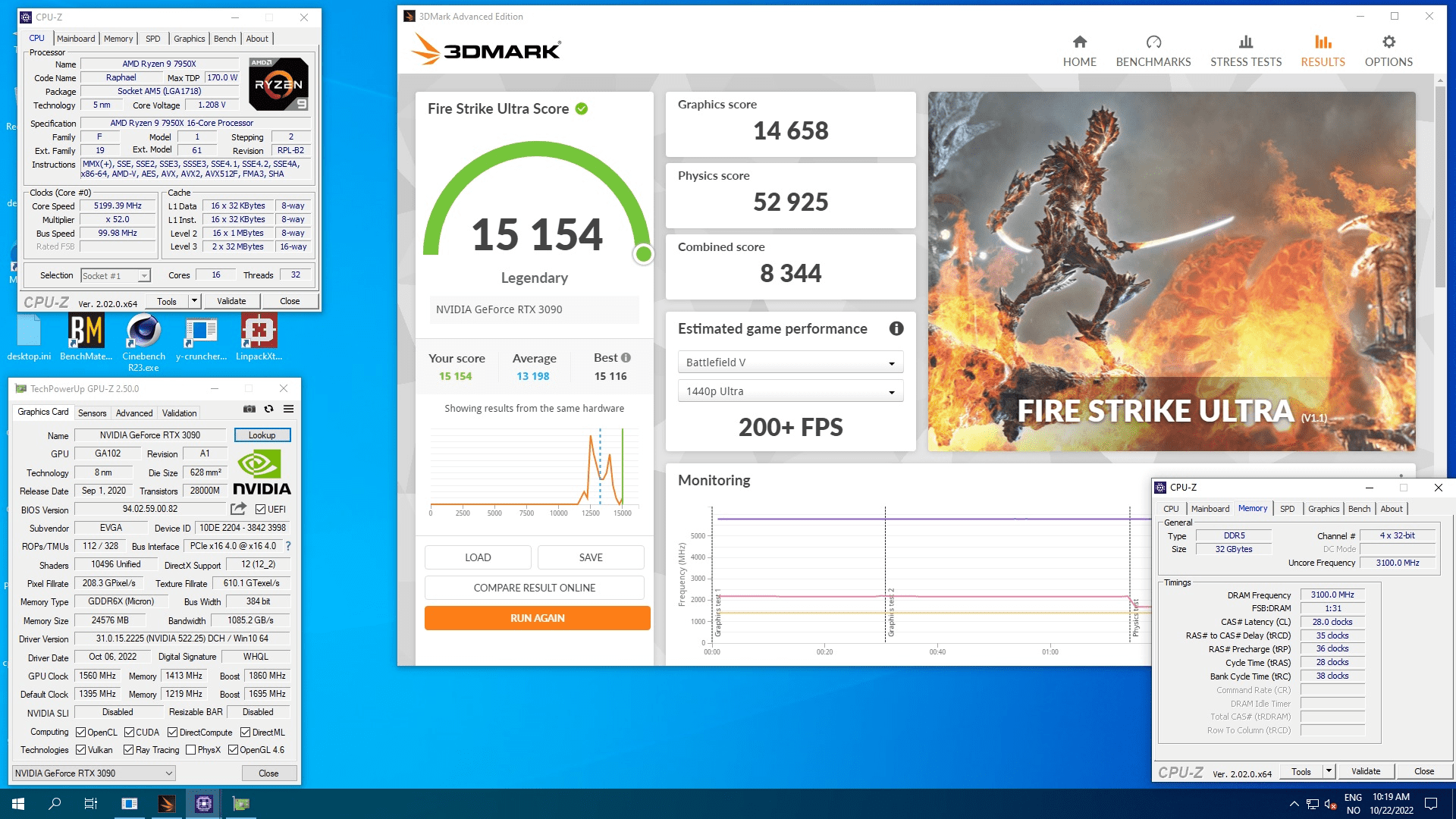Screen dimensions: 1456x819
Task: Switch to the Advanced tab in GPU-Z
Action: tap(134, 413)
